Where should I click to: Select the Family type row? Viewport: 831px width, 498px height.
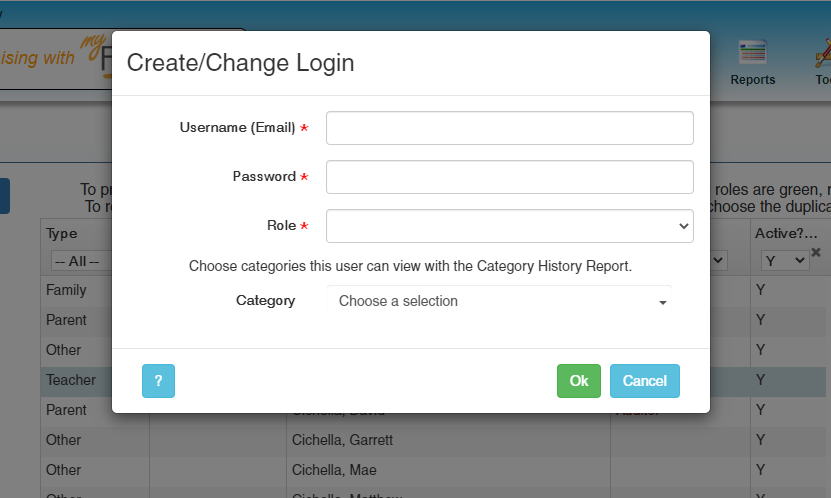point(67,290)
